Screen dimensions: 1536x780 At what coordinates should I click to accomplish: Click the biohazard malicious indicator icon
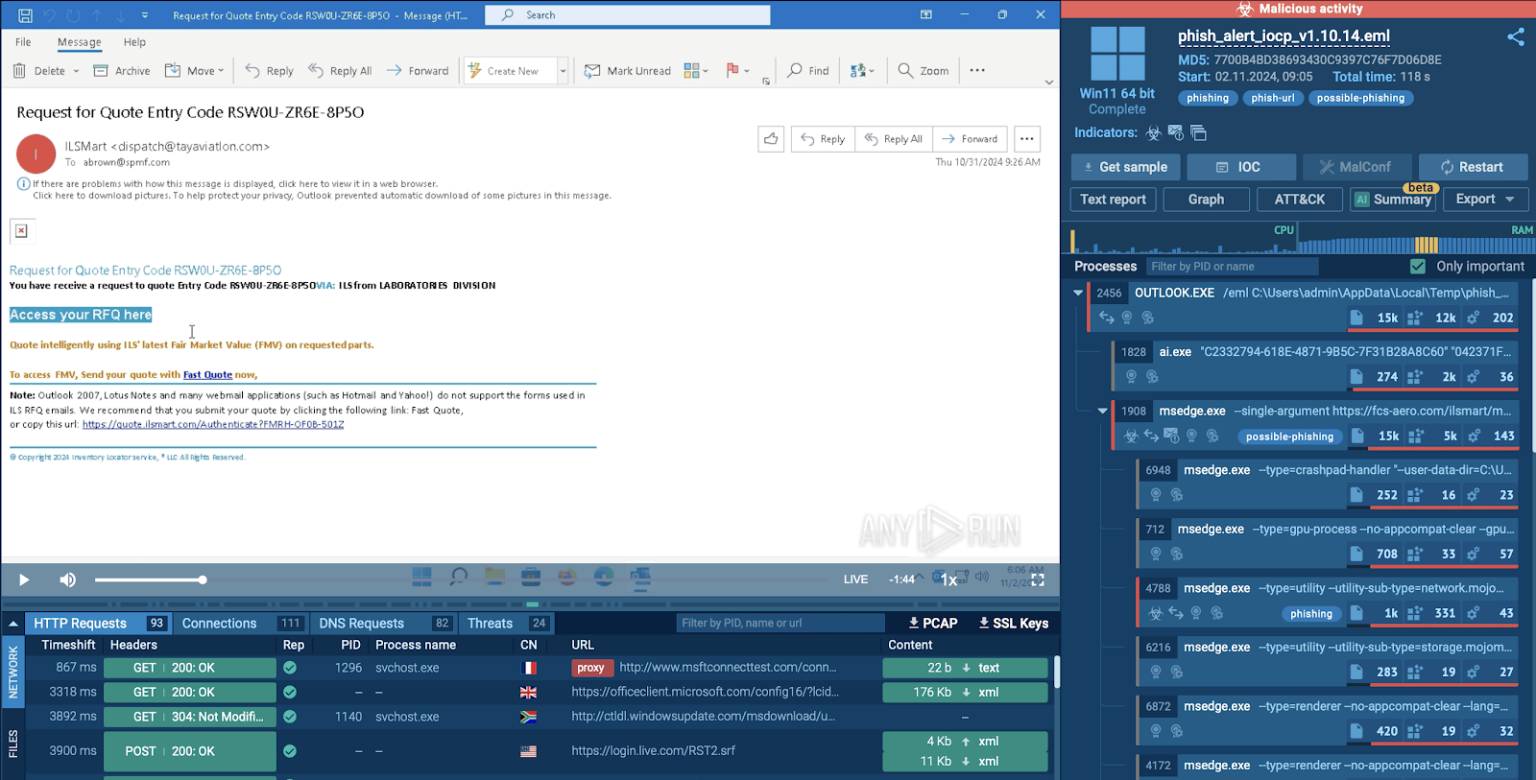1153,132
